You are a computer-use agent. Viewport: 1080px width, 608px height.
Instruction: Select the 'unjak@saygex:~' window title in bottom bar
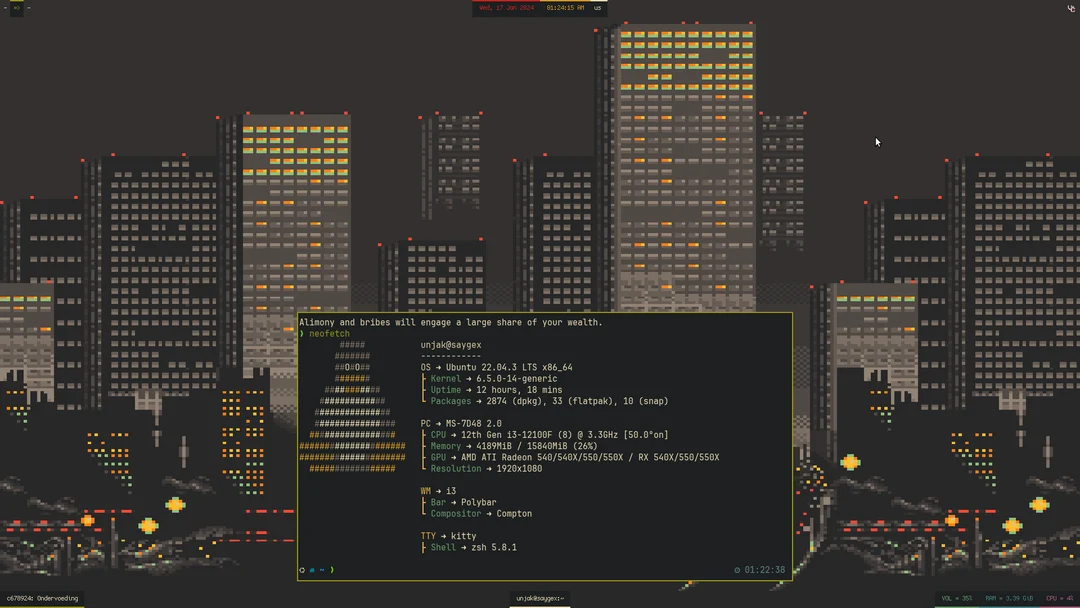click(540, 598)
